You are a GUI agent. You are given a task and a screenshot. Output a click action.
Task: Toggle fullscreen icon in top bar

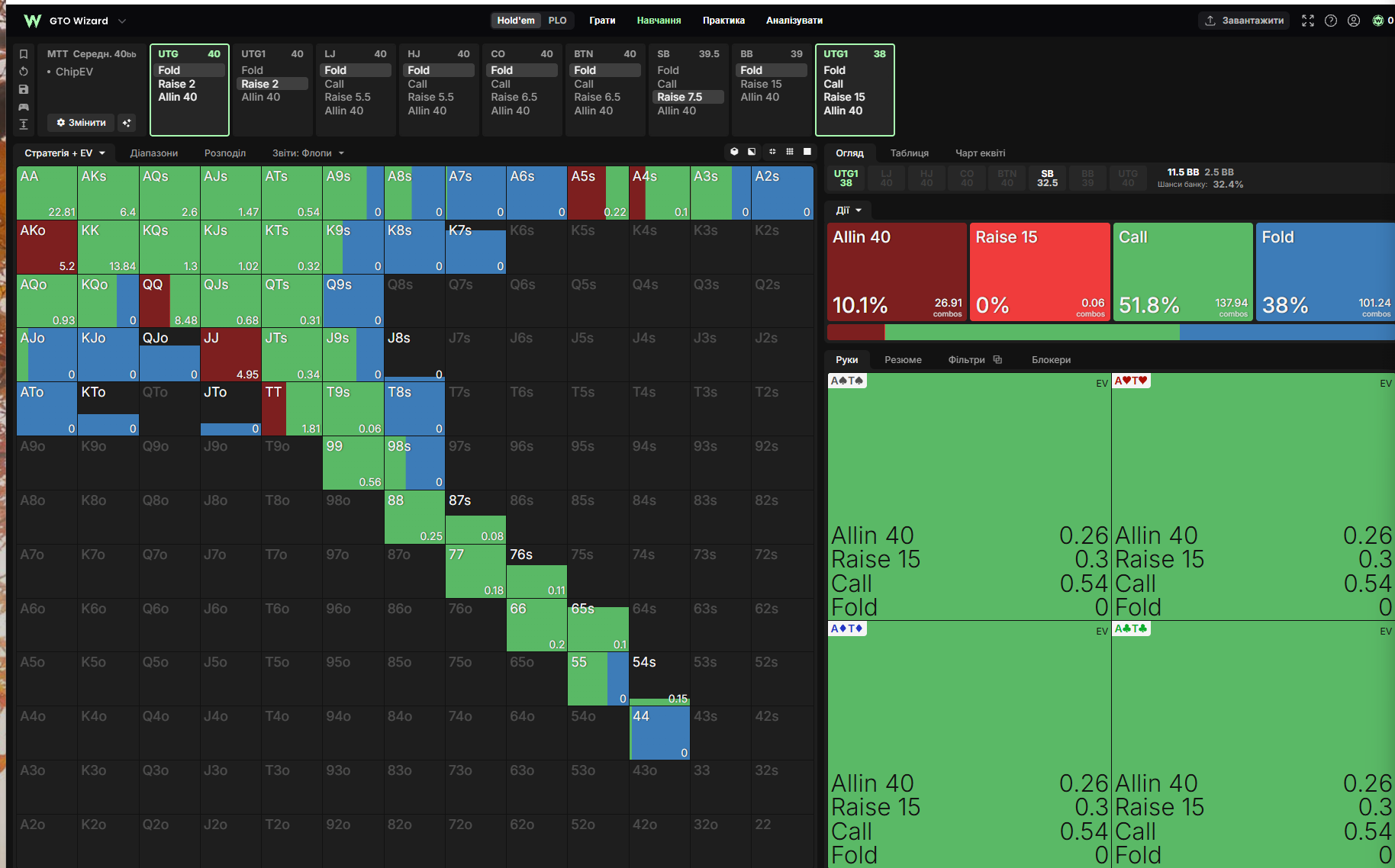[1308, 21]
